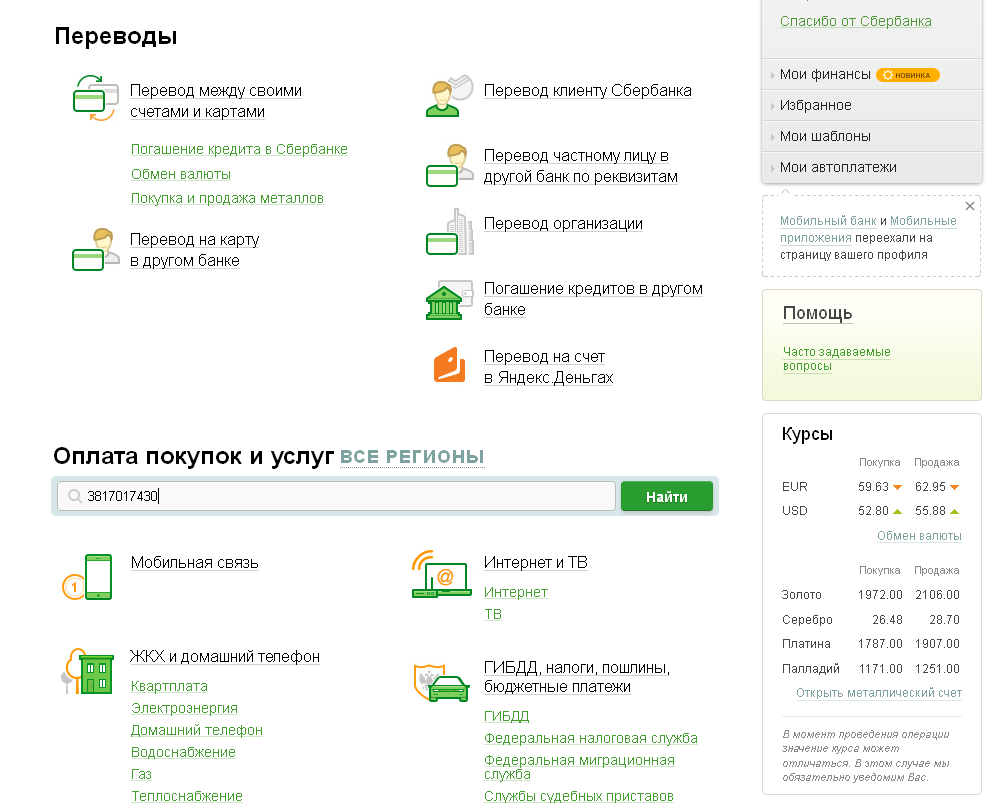Open Спасибо от Сбербанка link

(855, 21)
